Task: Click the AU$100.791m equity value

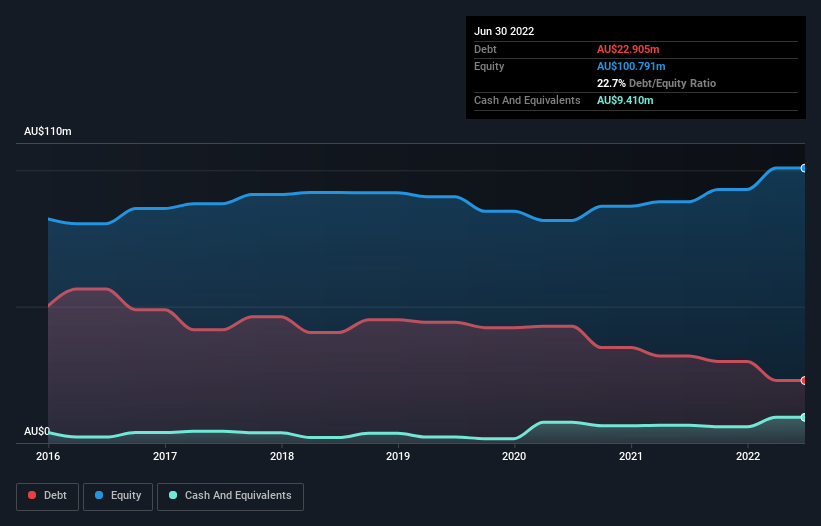Action: click(x=631, y=66)
